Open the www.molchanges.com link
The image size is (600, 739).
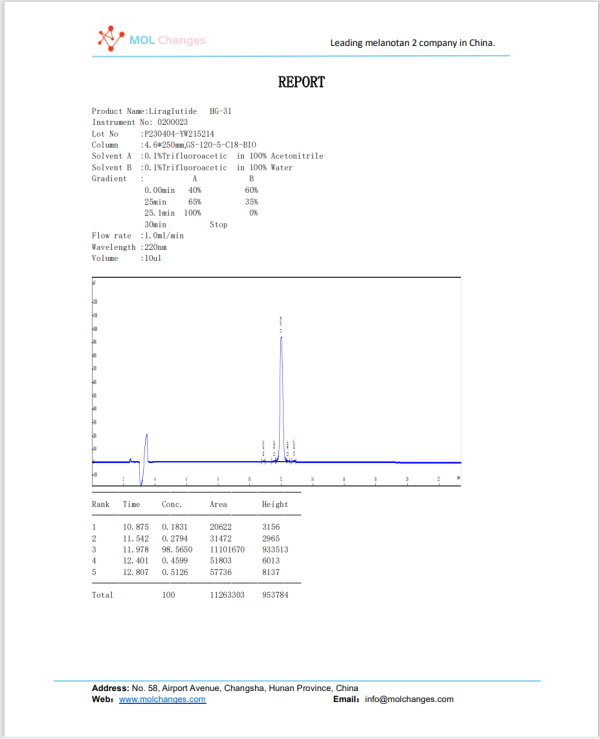162,699
